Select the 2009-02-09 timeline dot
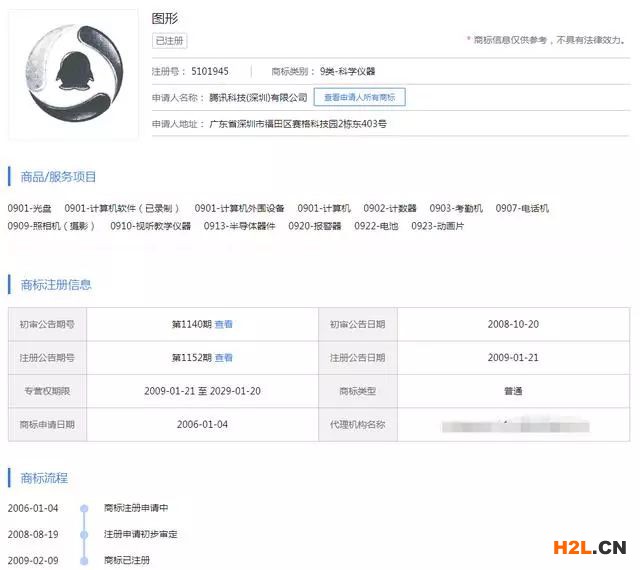The image size is (640, 570). tap(85, 560)
